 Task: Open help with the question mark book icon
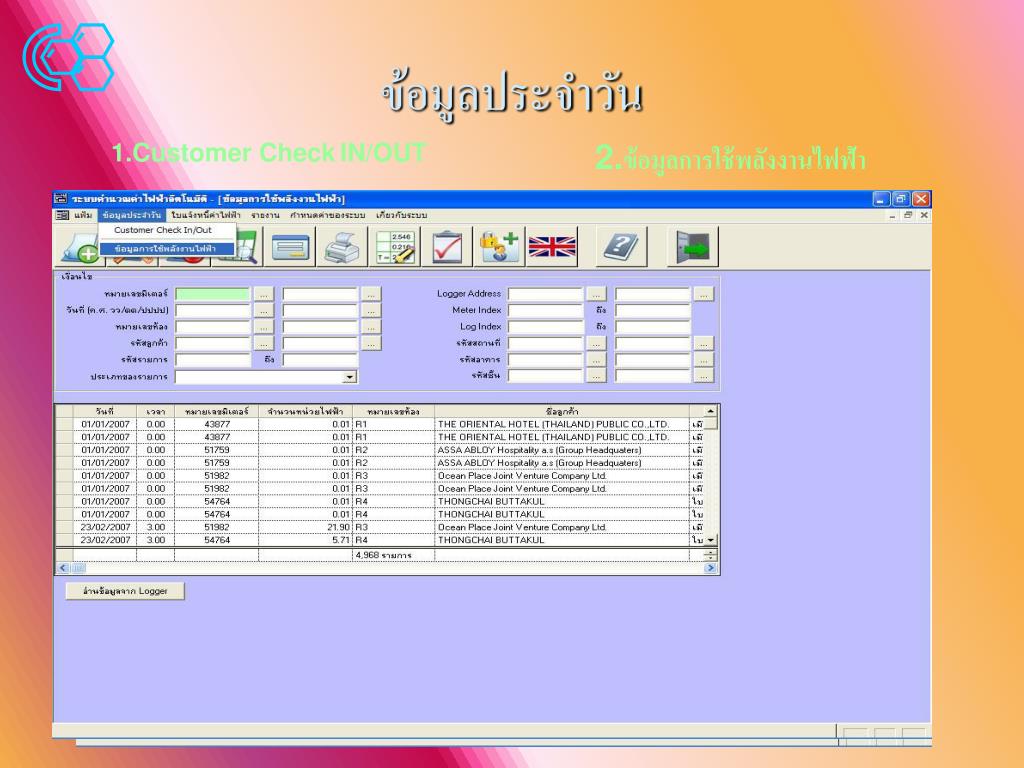622,248
